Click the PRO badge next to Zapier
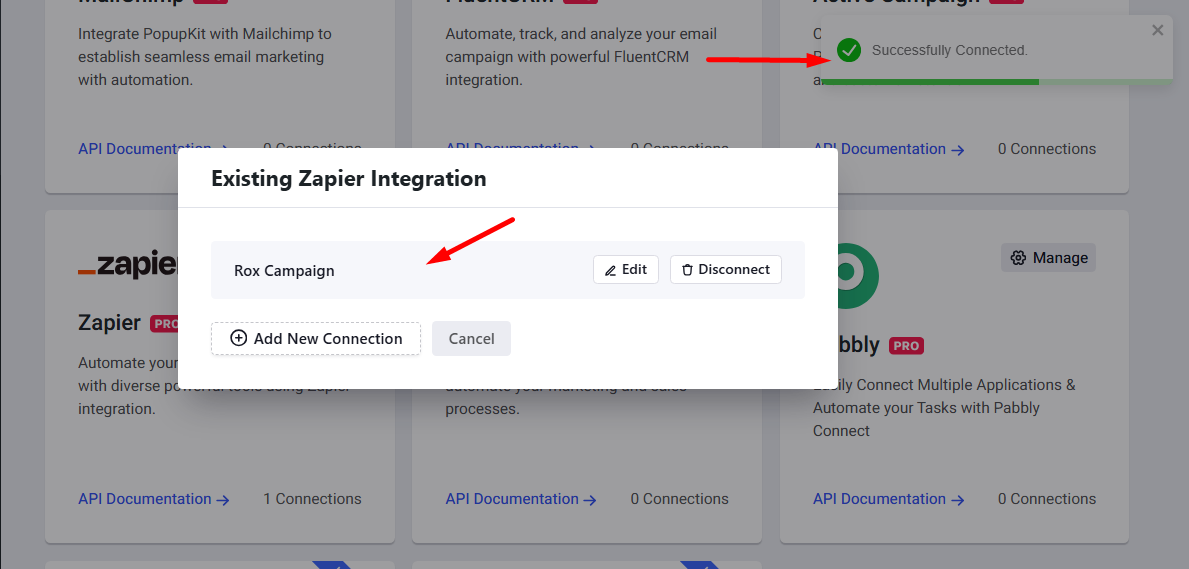Screen dimensions: 1189x569 coord(164,324)
